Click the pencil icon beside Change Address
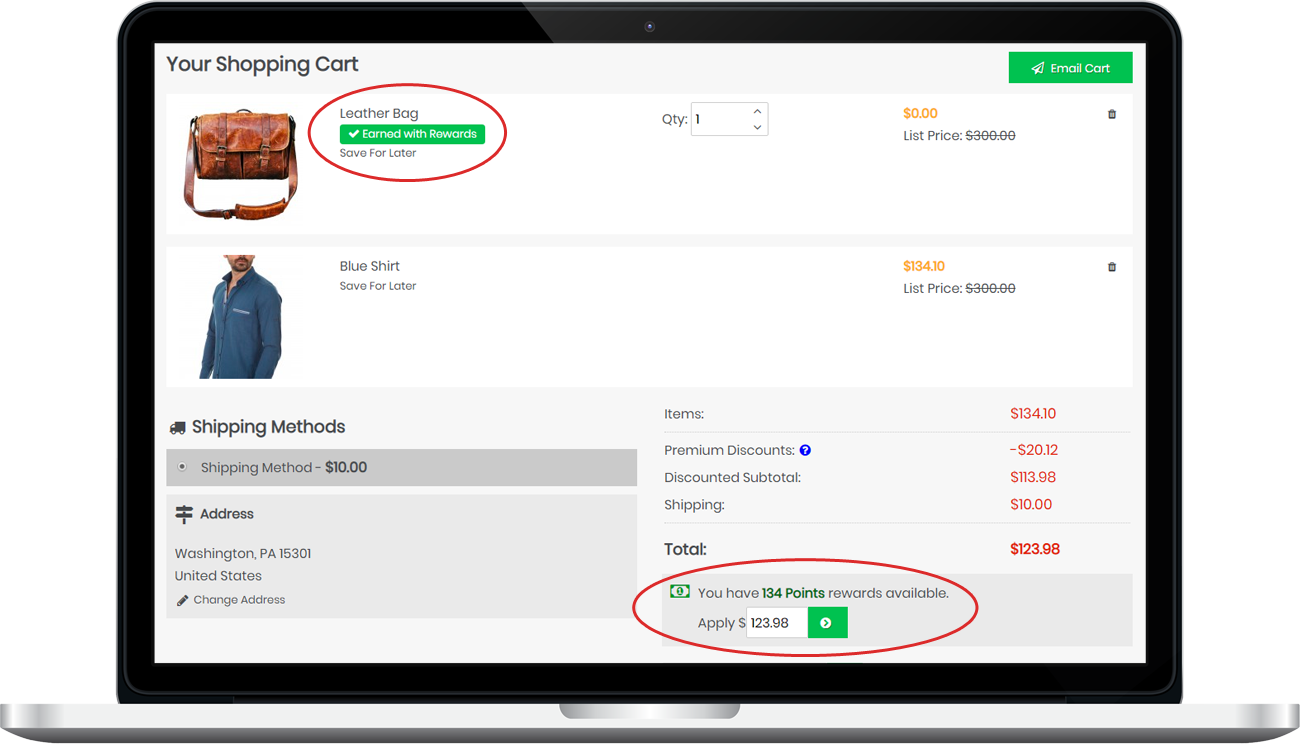 point(181,599)
